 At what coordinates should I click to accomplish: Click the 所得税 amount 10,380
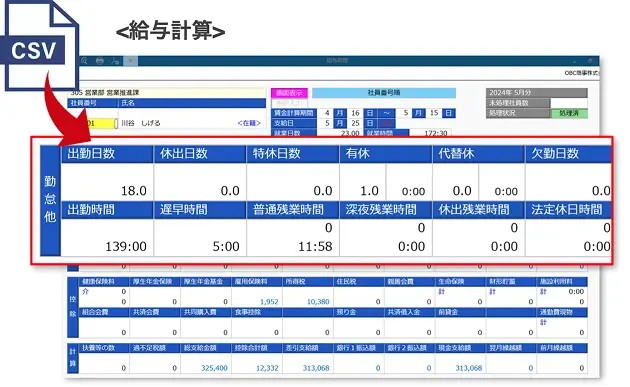[318, 301]
